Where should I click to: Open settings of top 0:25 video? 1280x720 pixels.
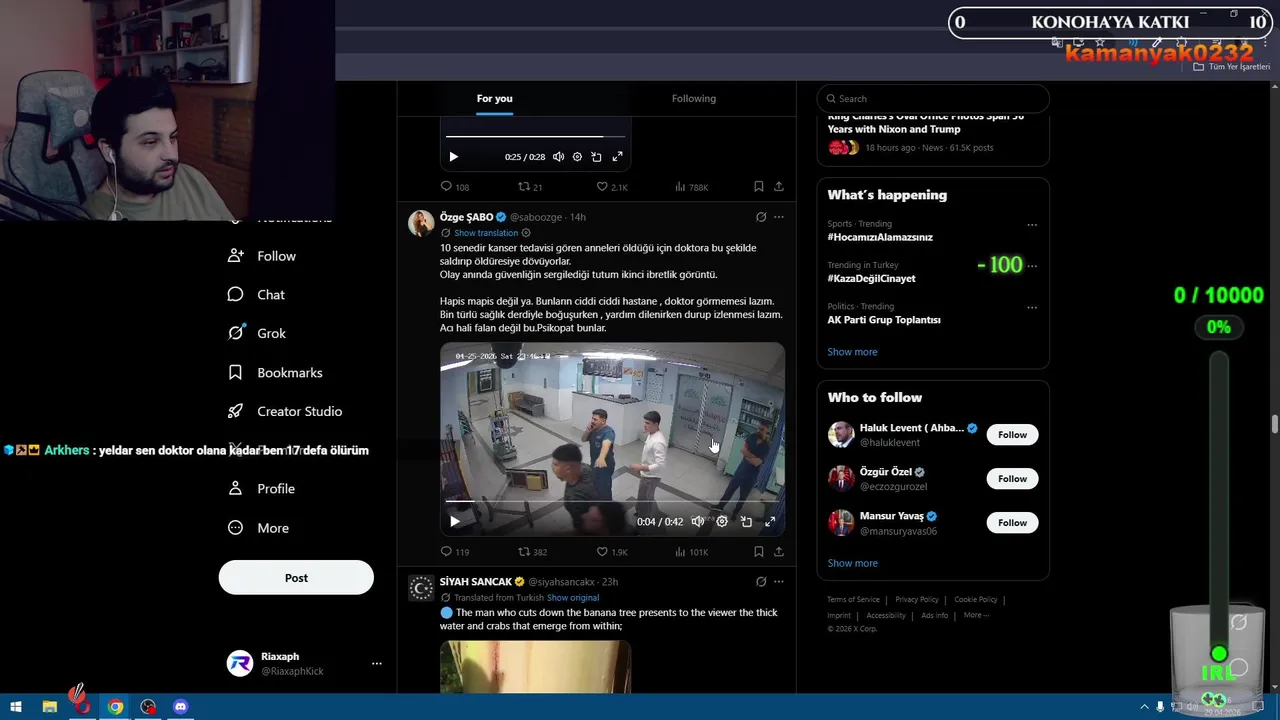[577, 157]
